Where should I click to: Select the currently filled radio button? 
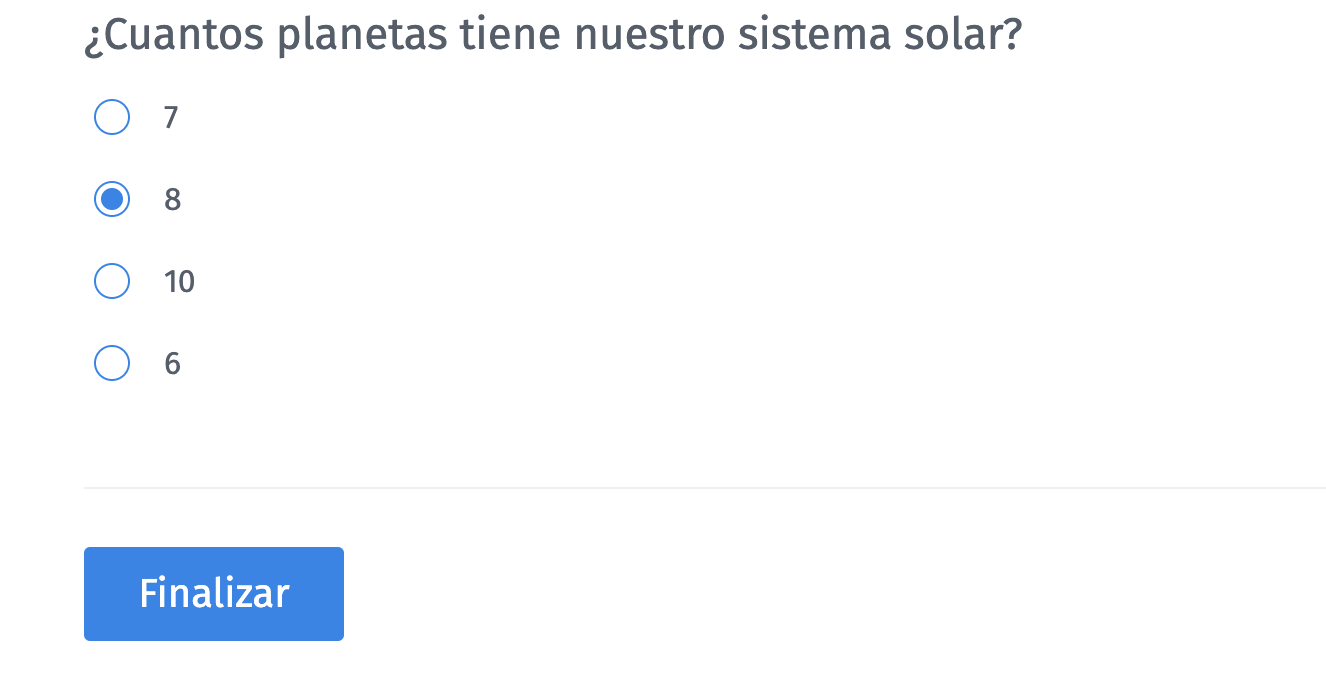coord(112,199)
